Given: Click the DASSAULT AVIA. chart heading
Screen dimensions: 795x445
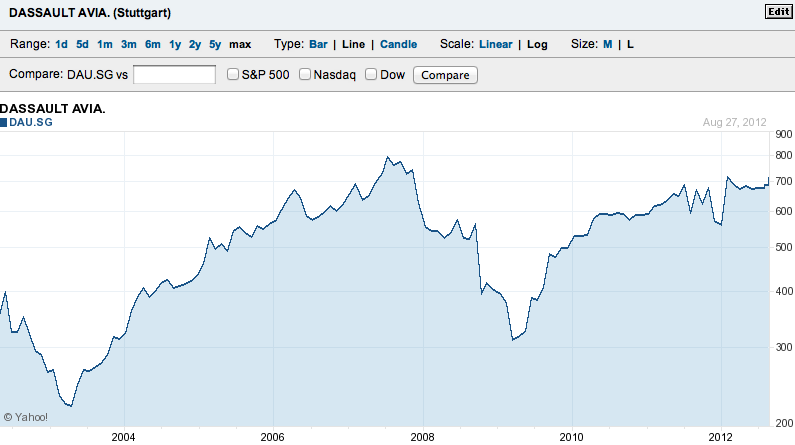Looking at the screenshot, I should coord(53,108).
